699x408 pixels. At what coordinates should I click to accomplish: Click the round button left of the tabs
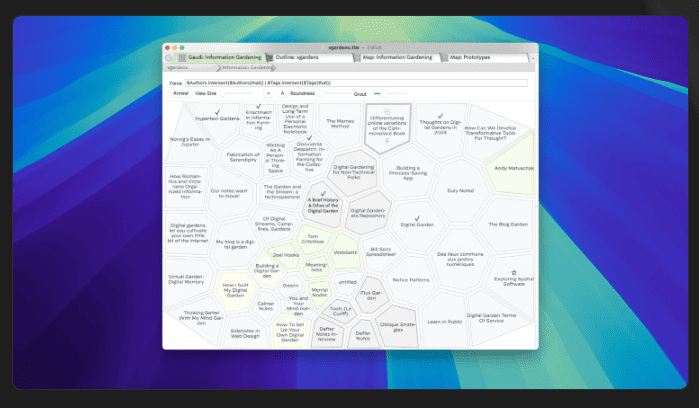tap(169, 58)
